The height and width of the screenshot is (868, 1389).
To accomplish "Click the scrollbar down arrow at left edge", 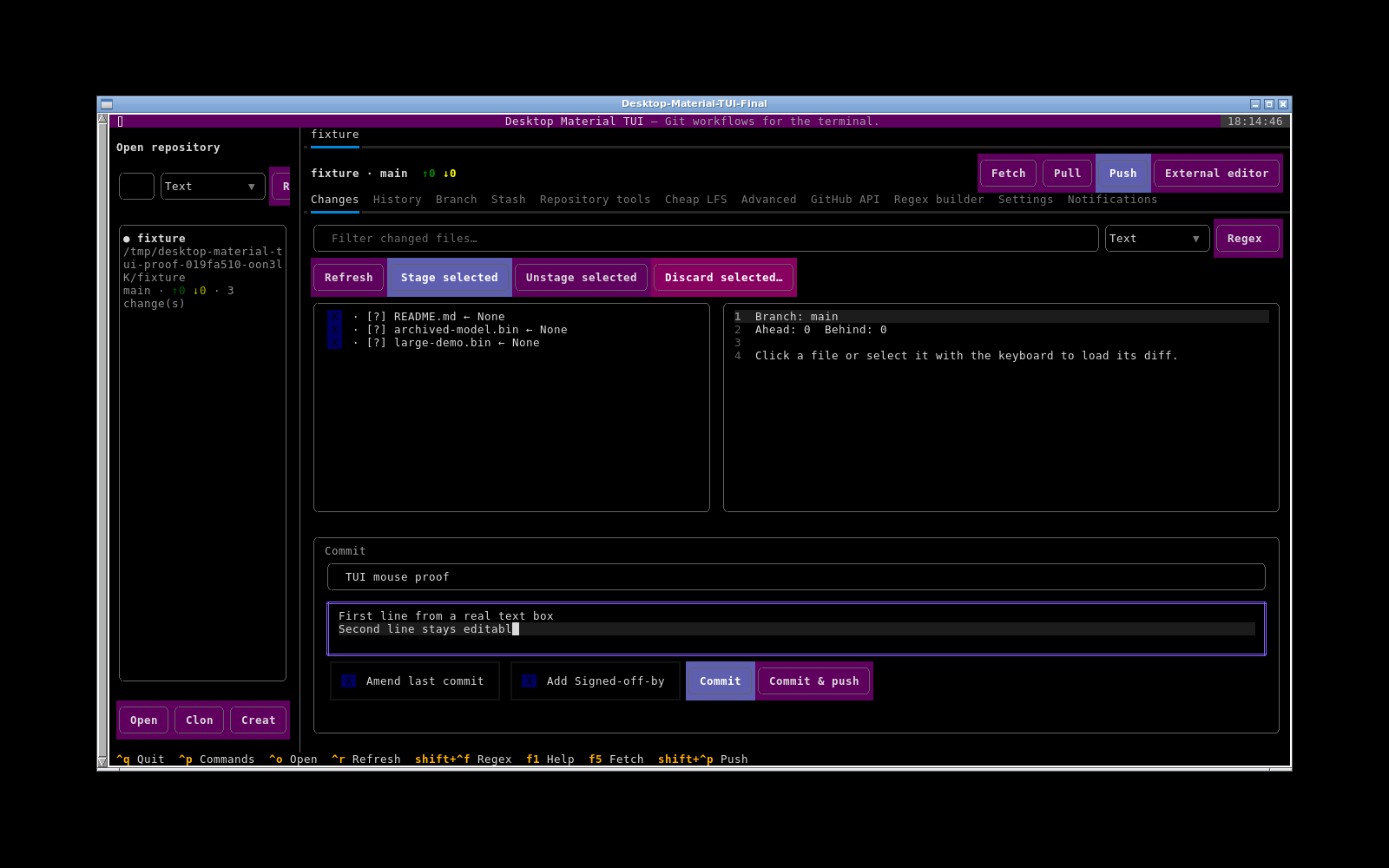I will [x=102, y=762].
